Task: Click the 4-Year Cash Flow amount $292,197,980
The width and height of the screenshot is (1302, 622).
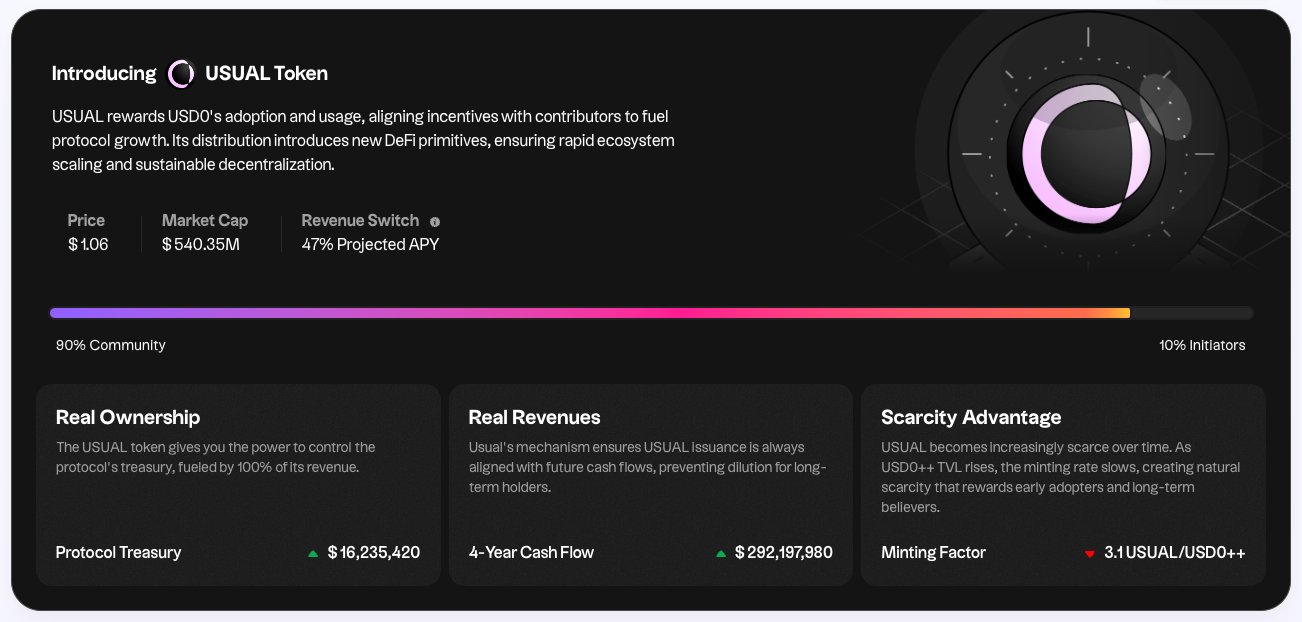Action: (783, 552)
